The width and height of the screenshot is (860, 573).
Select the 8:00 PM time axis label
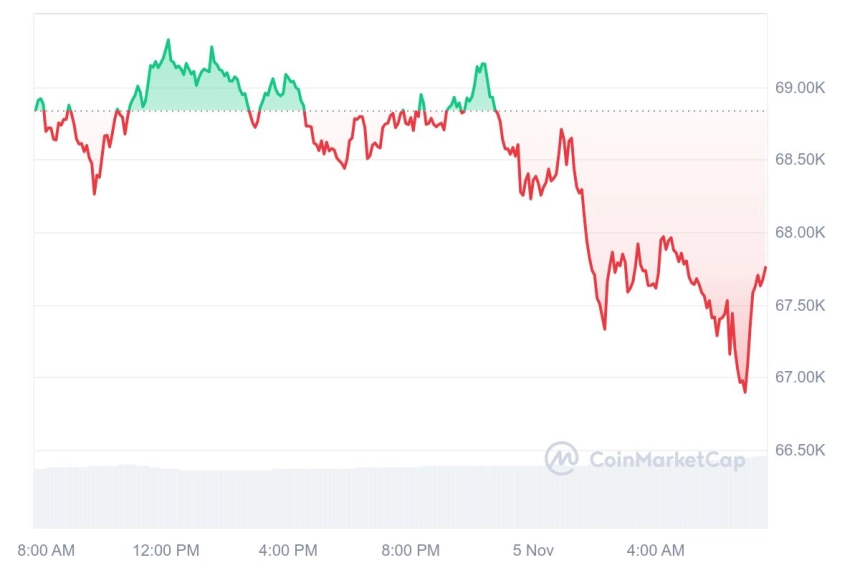point(411,550)
